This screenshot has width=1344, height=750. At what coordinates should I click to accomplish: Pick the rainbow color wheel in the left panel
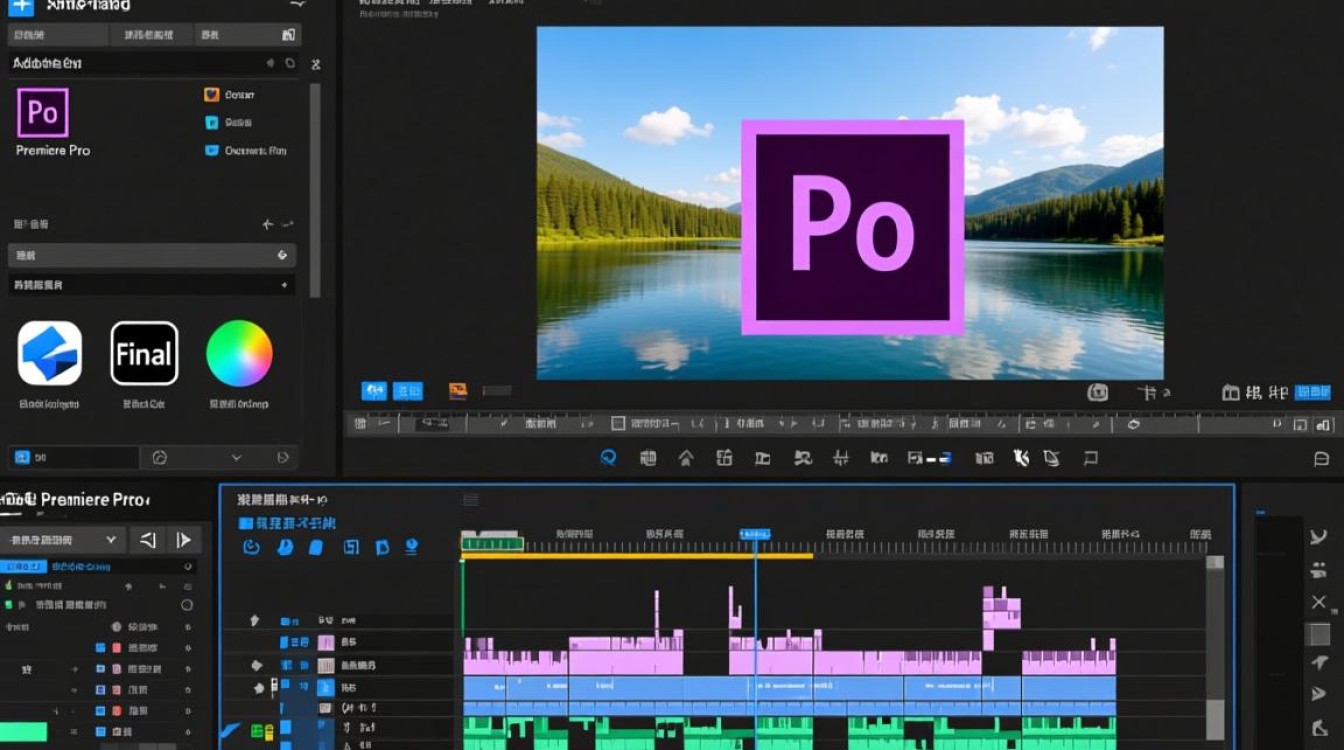click(239, 353)
